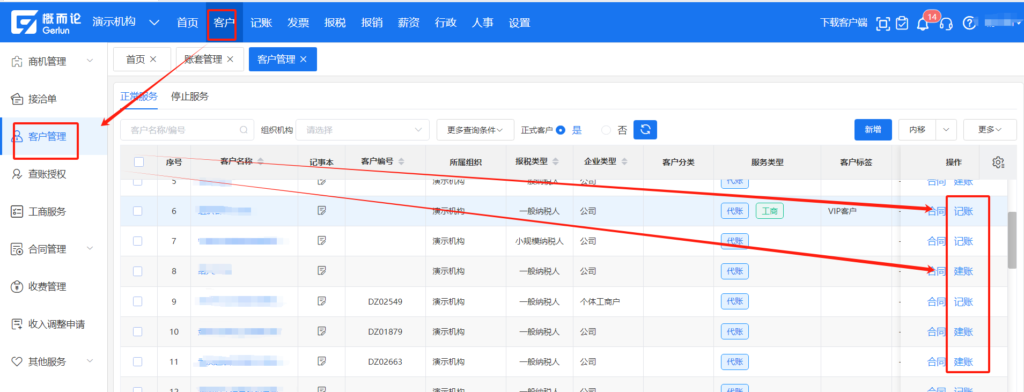Sort by 客户名称 column arrows
Screen dimensions: 1024x392
[x=261, y=161]
